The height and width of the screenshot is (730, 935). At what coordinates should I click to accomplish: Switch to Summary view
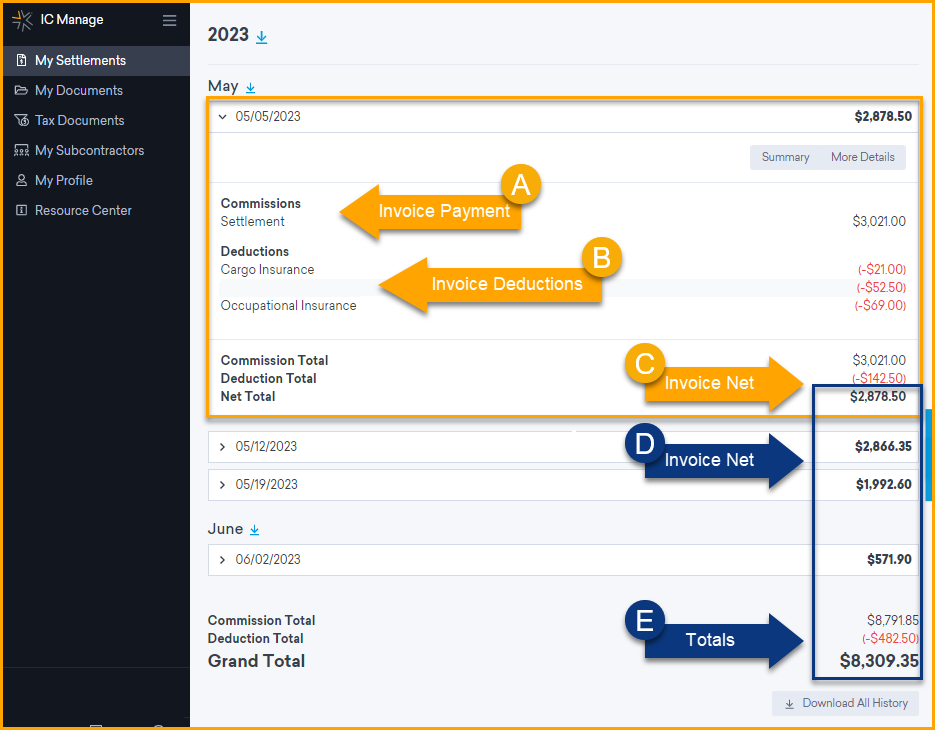tap(785, 157)
